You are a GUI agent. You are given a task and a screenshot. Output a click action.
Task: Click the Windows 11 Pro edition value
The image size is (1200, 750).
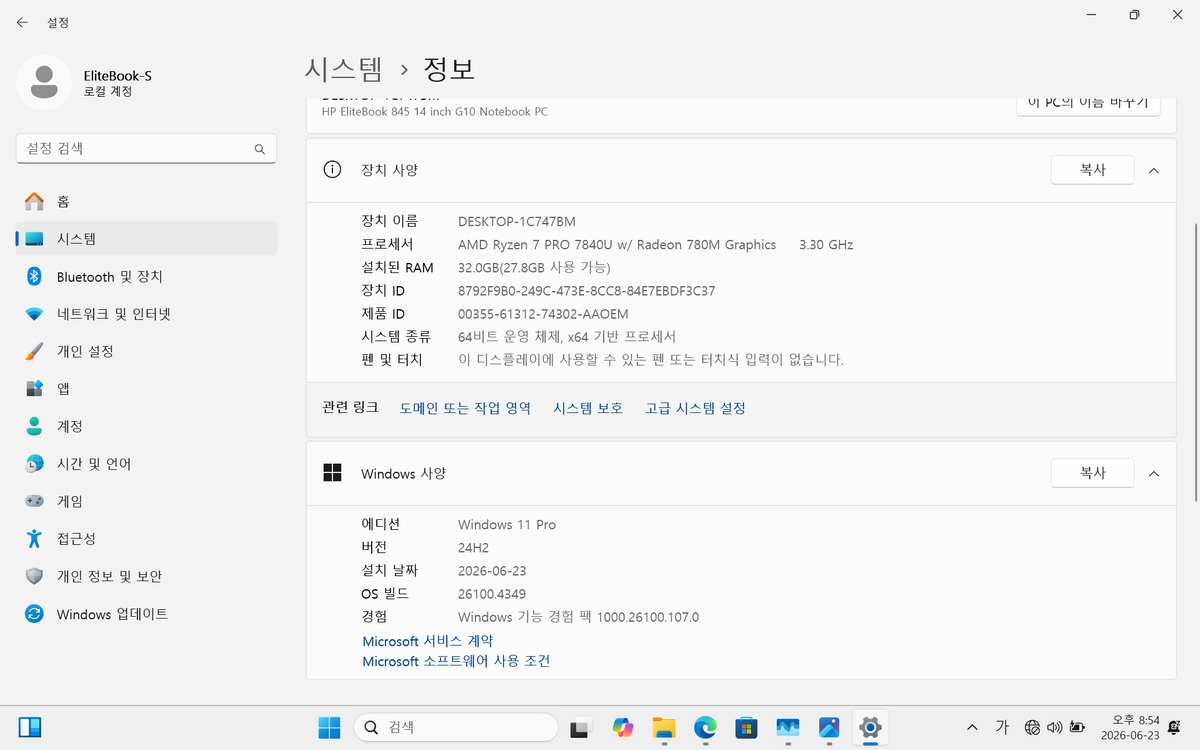click(507, 524)
